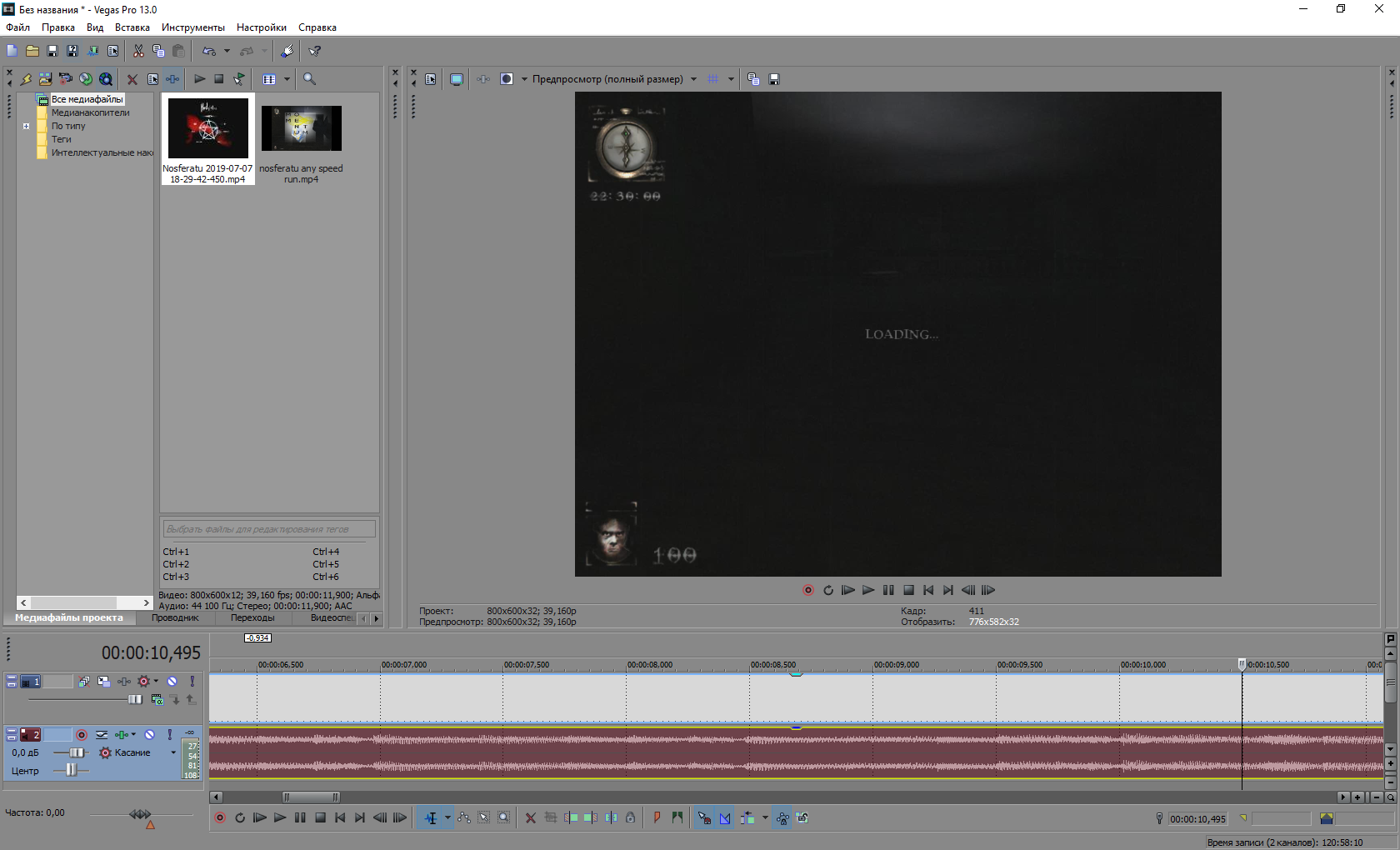This screenshot has height=850, width=1400.
Task: Click the What's This help cursor icon
Action: 314,51
